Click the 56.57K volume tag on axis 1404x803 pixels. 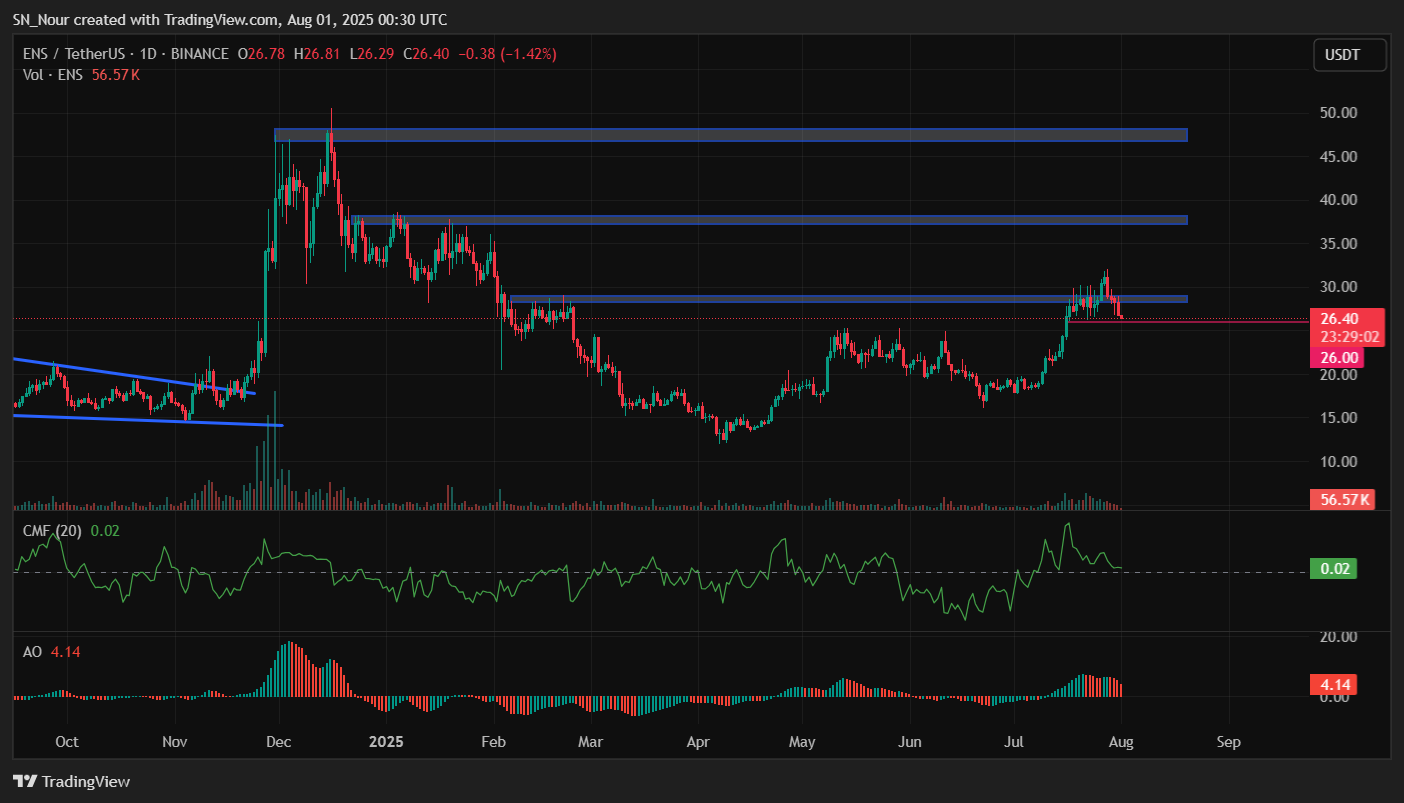[1342, 499]
